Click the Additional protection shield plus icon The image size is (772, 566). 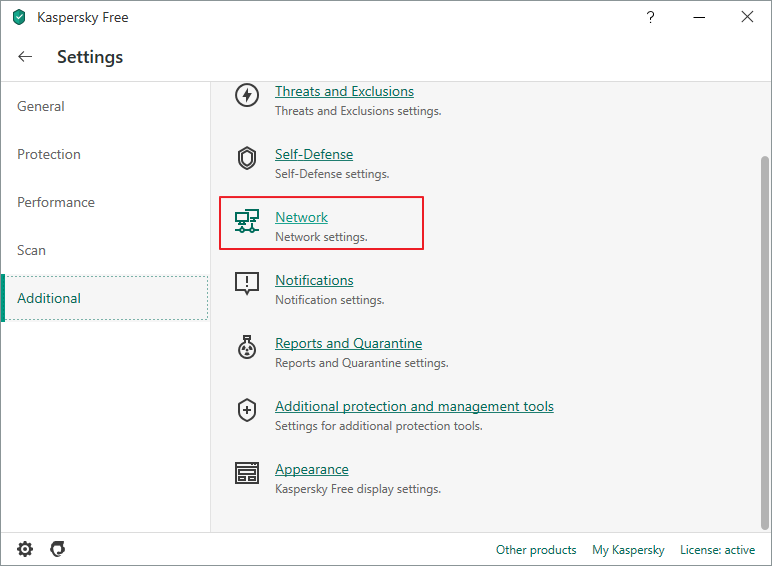click(x=247, y=410)
